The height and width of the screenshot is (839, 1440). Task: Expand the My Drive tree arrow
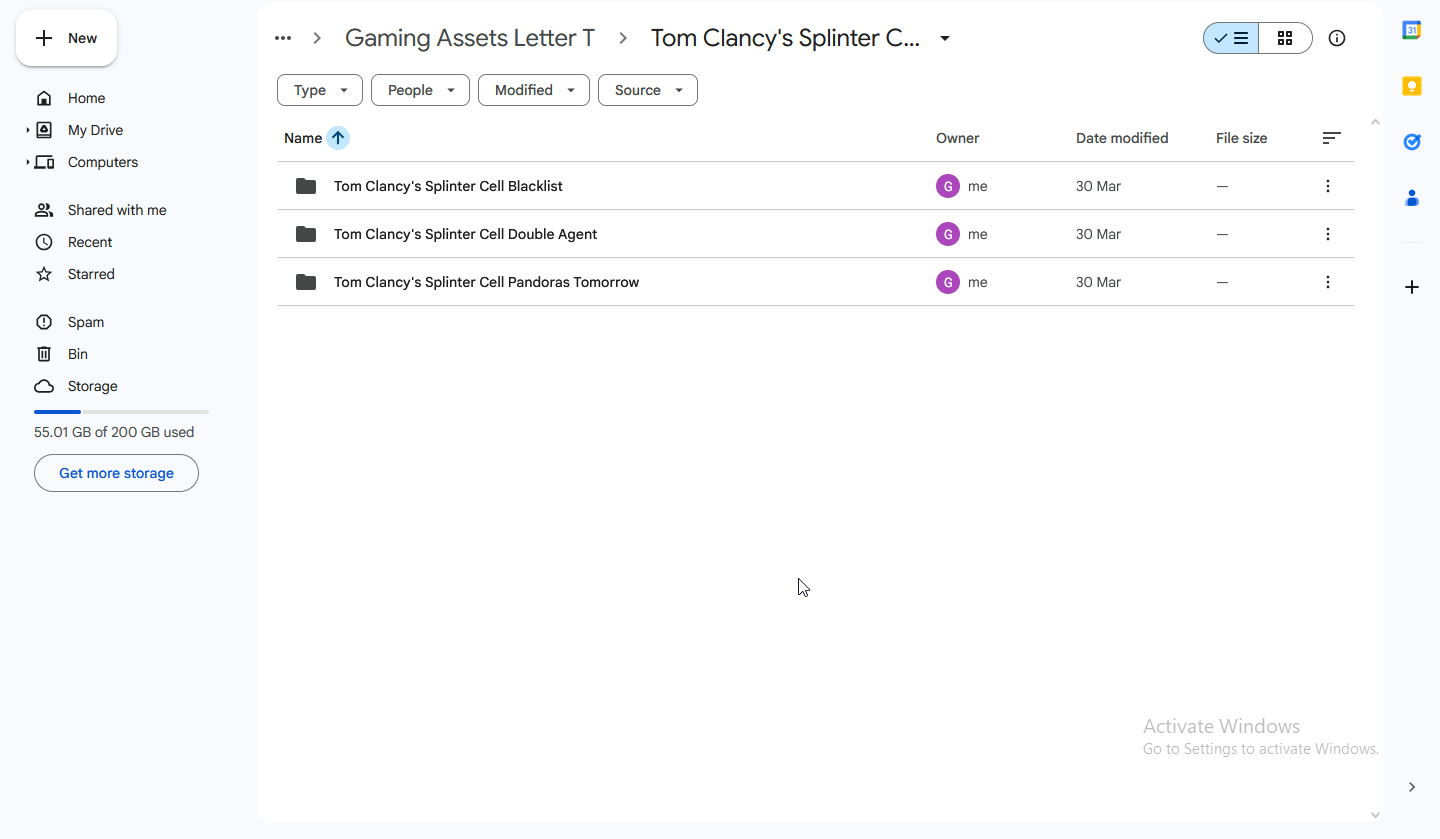(x=28, y=130)
